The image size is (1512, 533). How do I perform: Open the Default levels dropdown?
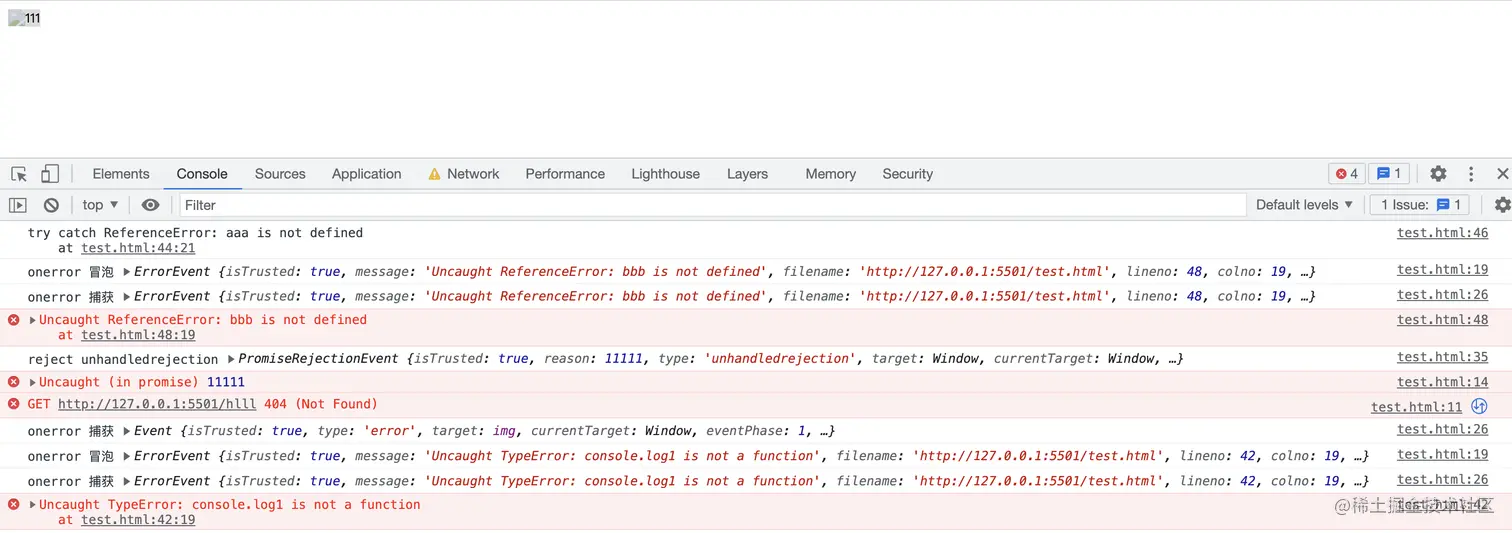point(1304,205)
